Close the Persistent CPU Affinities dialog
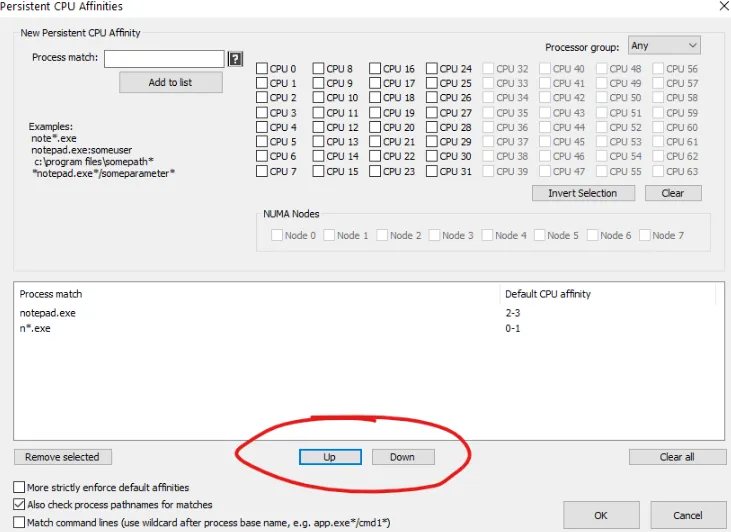The height and width of the screenshot is (532, 731). (724, 6)
